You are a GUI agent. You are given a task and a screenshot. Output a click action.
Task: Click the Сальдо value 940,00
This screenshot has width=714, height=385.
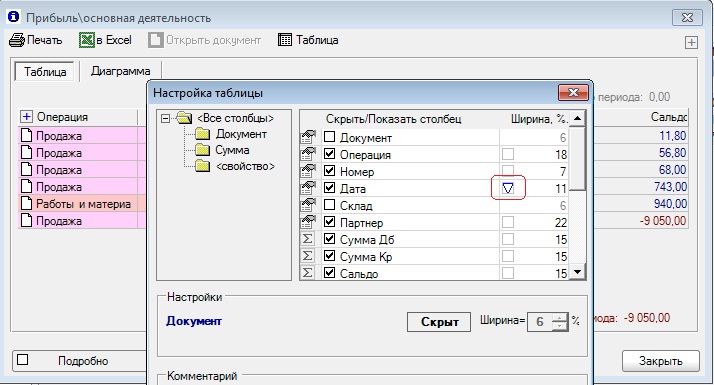tap(670, 204)
